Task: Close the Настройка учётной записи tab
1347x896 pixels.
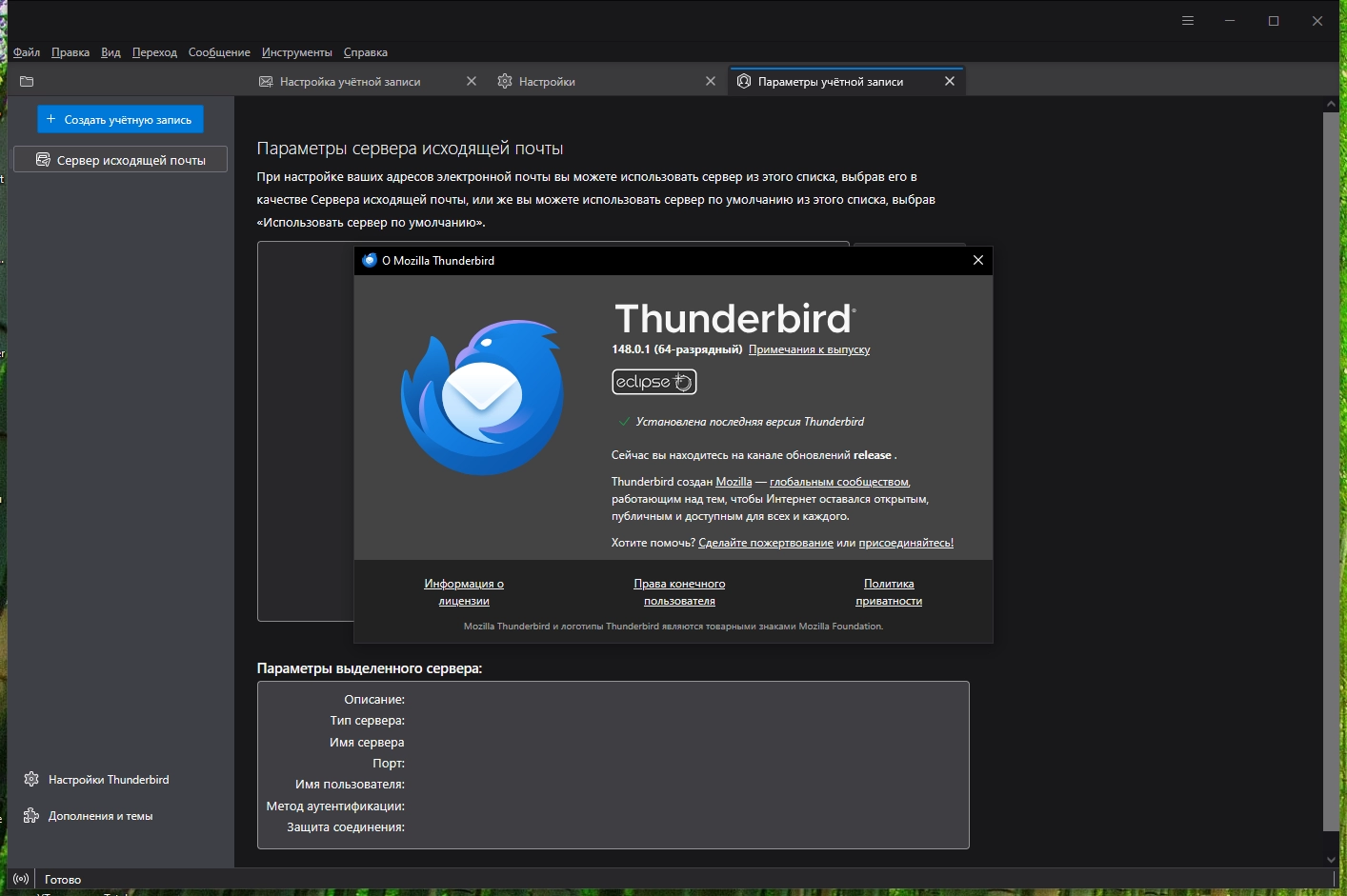Action: pos(472,82)
